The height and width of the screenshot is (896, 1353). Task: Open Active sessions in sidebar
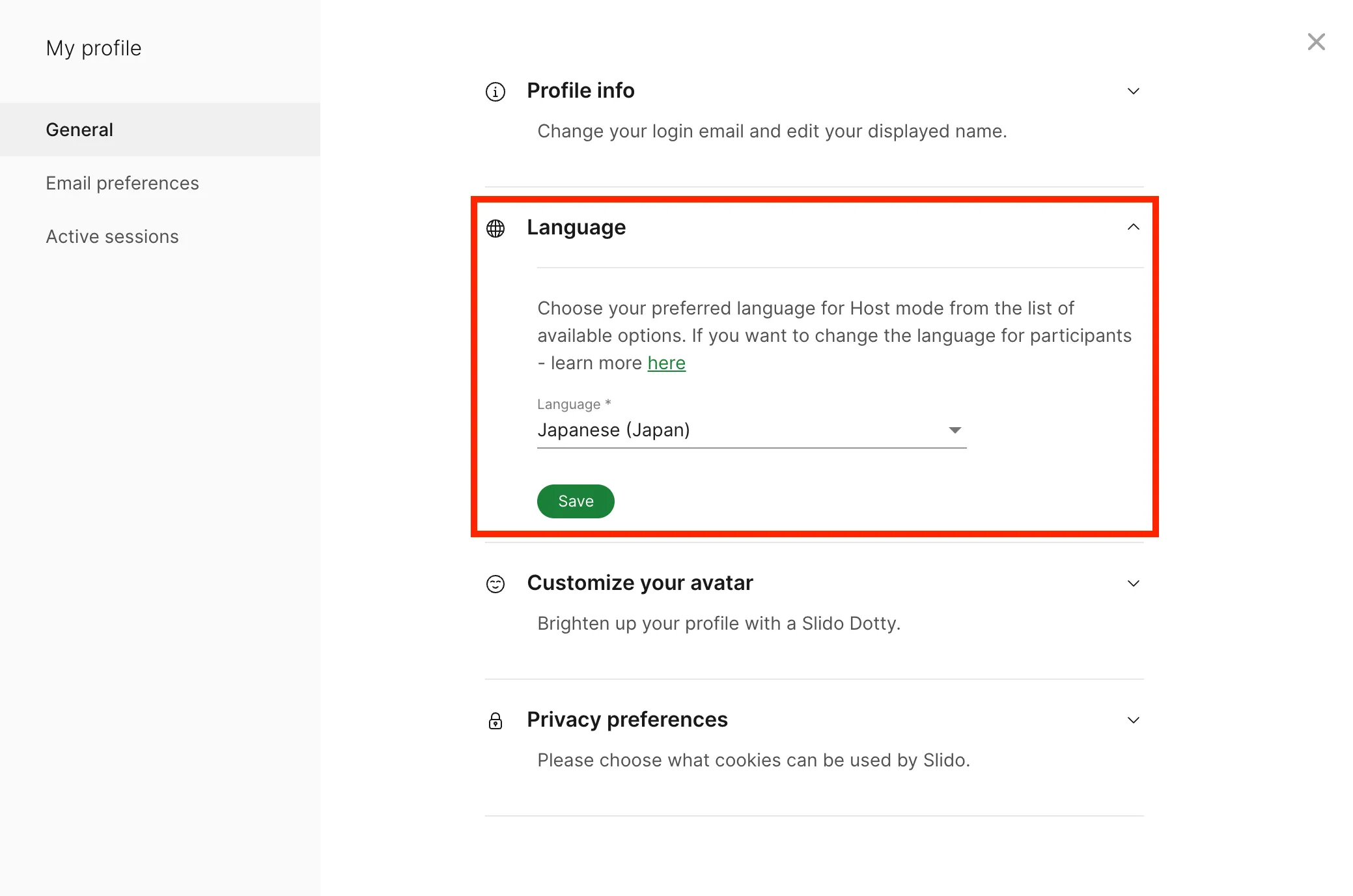point(112,236)
